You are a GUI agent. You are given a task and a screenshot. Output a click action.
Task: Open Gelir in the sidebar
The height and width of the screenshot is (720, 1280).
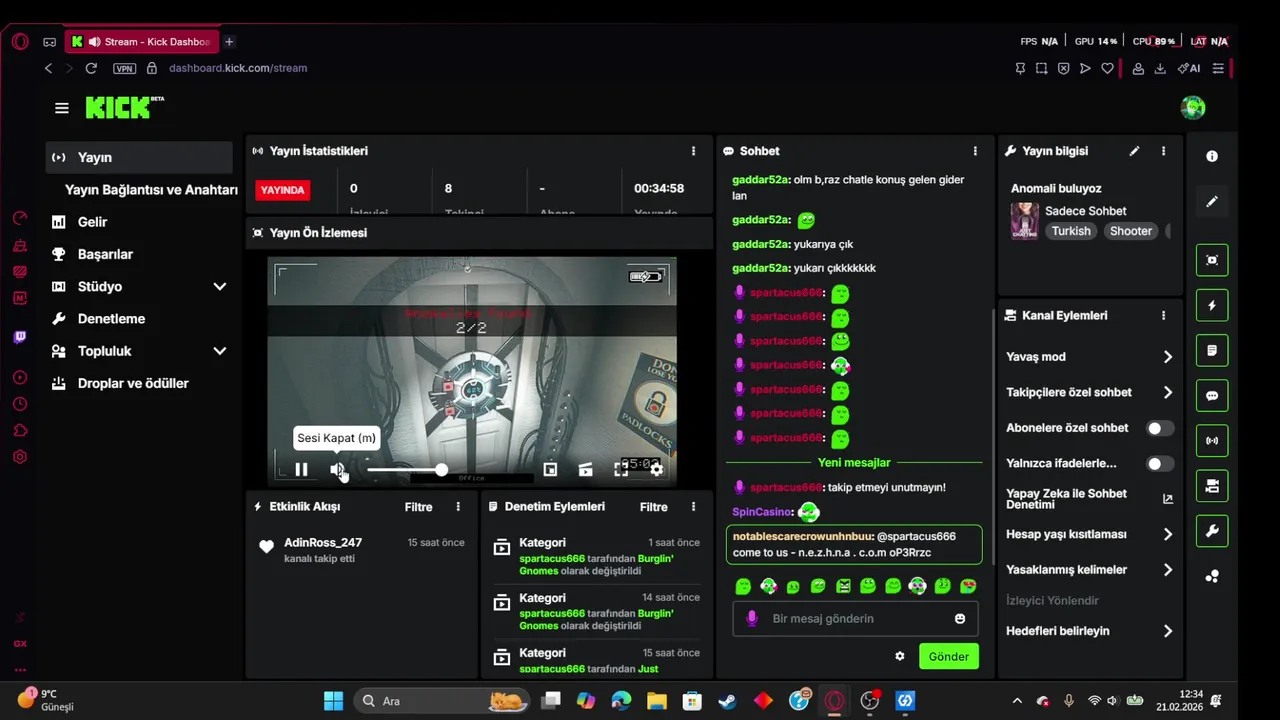click(x=92, y=222)
